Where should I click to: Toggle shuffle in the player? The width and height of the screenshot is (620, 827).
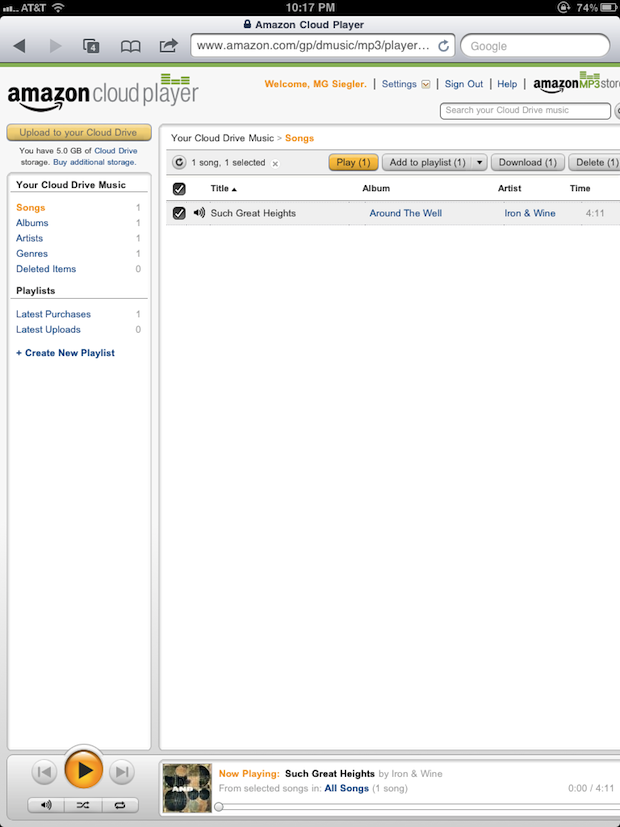coord(83,805)
